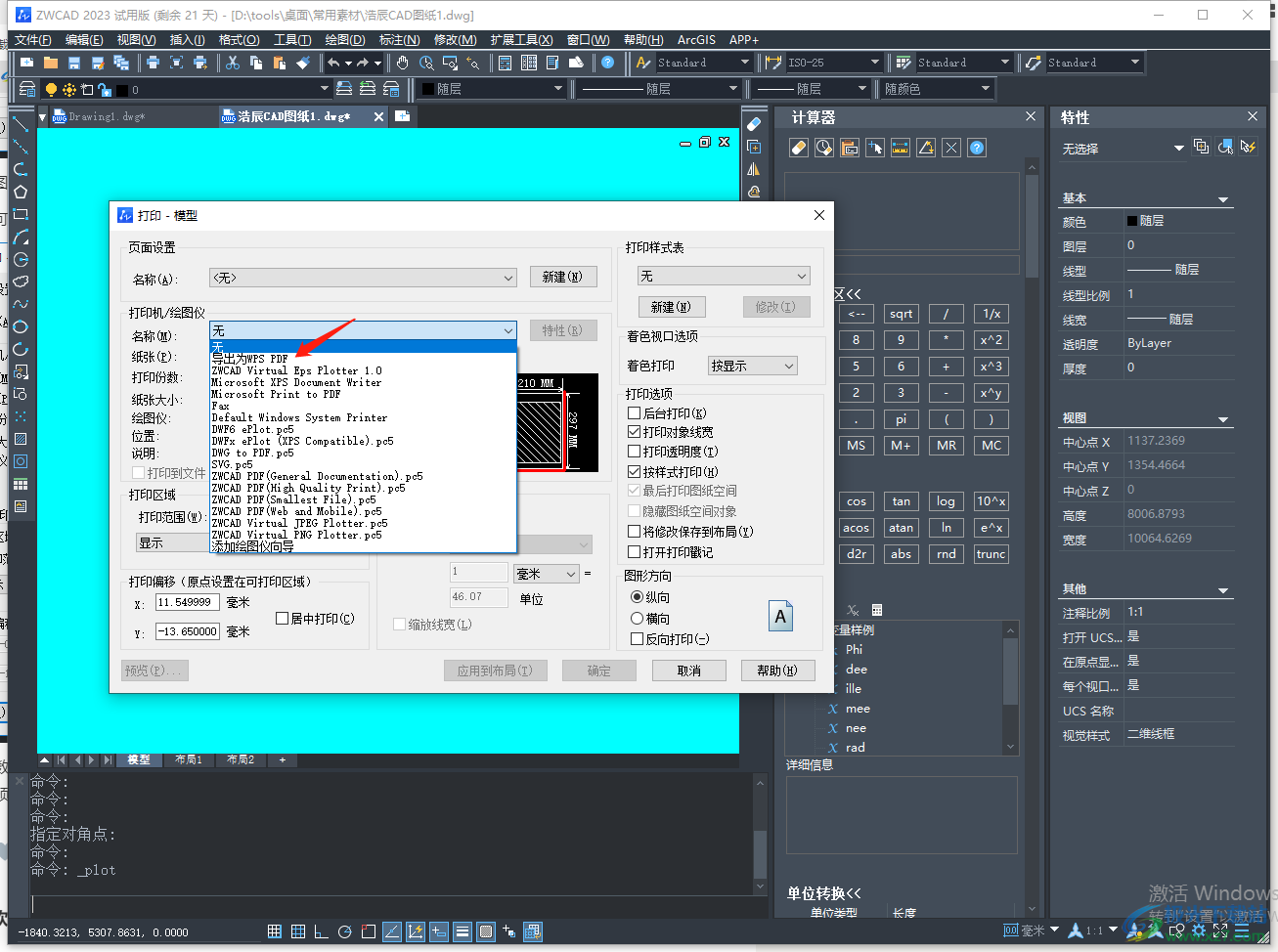Click the Erase tool in modify toolbar
The height and width of the screenshot is (952, 1278).
click(753, 124)
